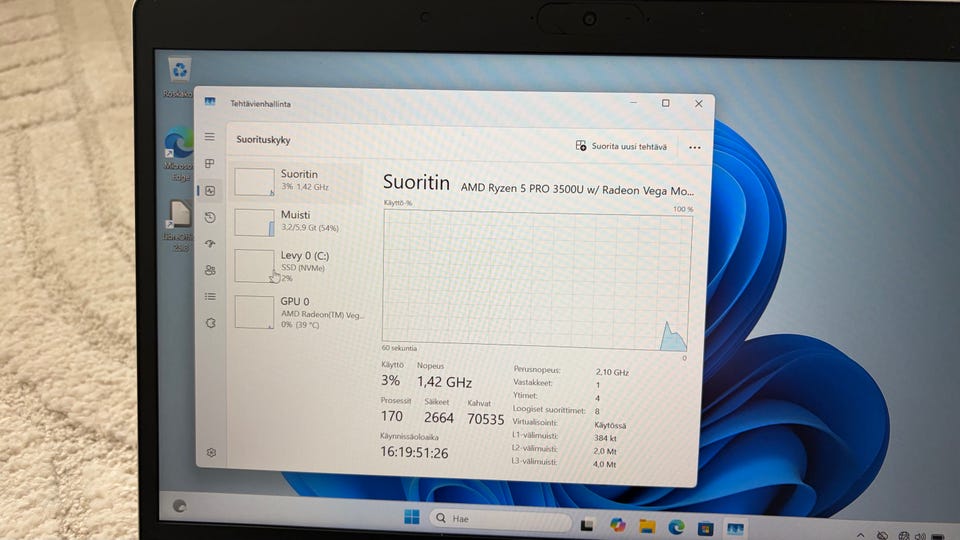960x540 pixels.
Task: Launch Copilot from the taskbar
Action: click(617, 525)
